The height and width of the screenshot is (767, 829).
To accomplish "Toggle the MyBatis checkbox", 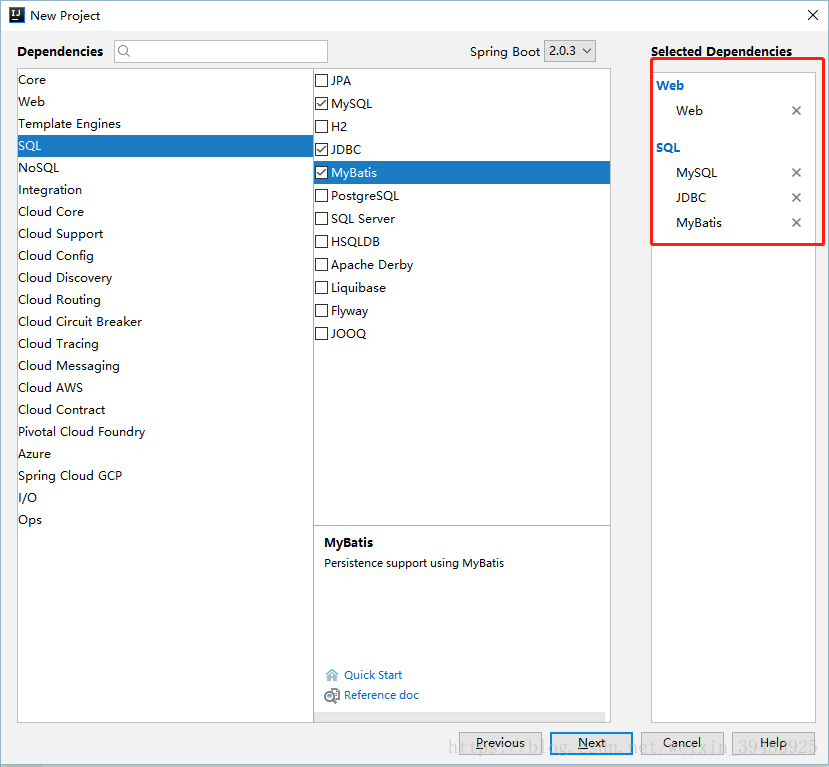I will coord(321,172).
